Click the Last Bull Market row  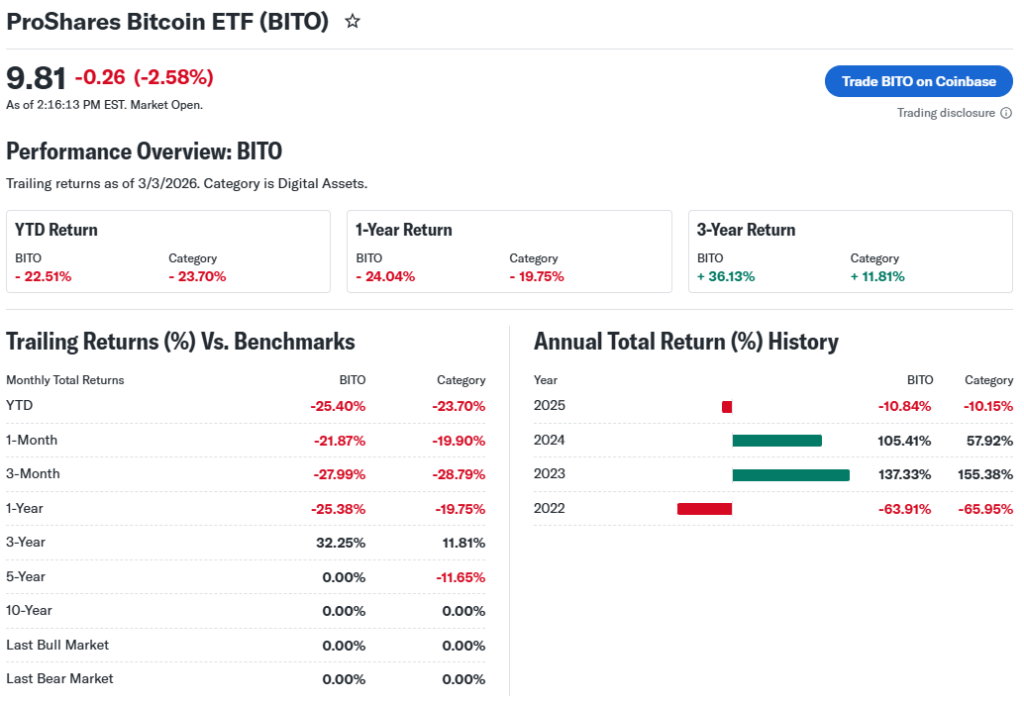(246, 645)
